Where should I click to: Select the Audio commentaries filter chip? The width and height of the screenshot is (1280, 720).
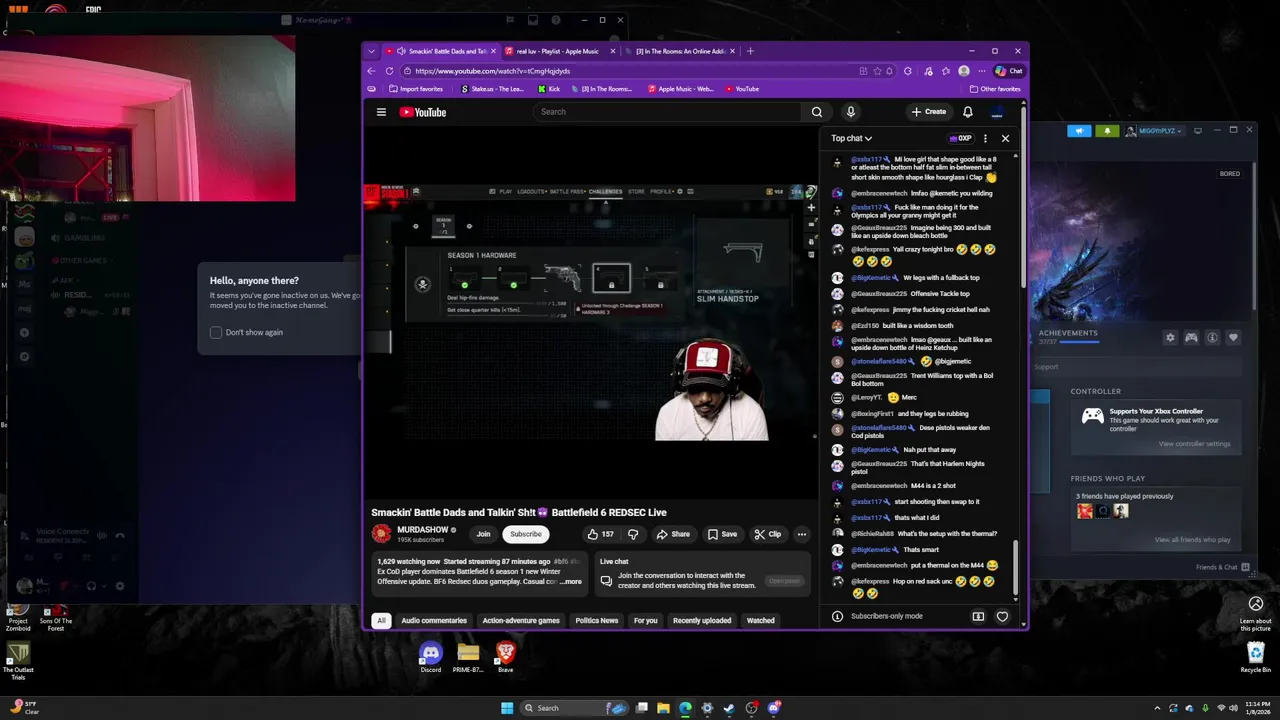pos(434,620)
